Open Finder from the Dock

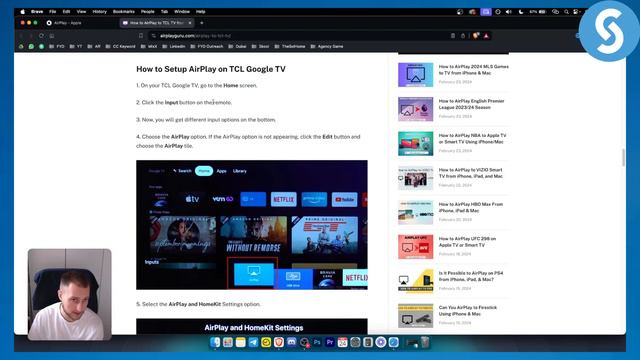(x=215, y=342)
